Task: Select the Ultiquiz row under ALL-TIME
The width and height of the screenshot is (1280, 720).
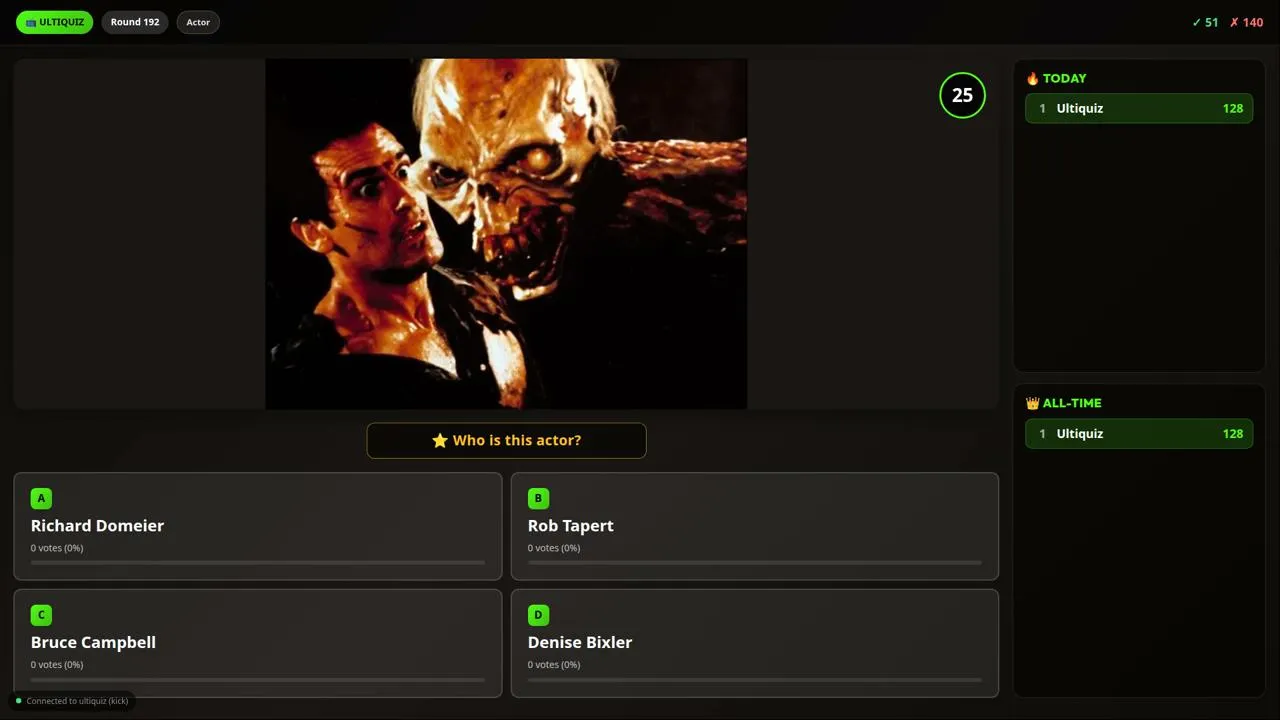Action: pyautogui.click(x=1139, y=433)
